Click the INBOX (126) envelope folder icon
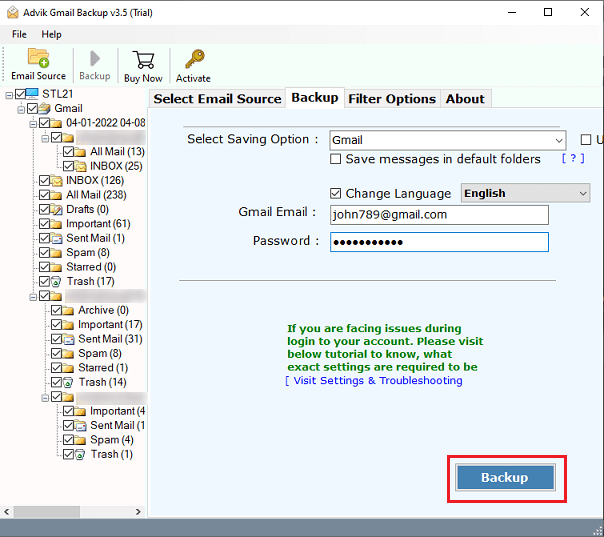The height and width of the screenshot is (537, 604). (x=56, y=180)
